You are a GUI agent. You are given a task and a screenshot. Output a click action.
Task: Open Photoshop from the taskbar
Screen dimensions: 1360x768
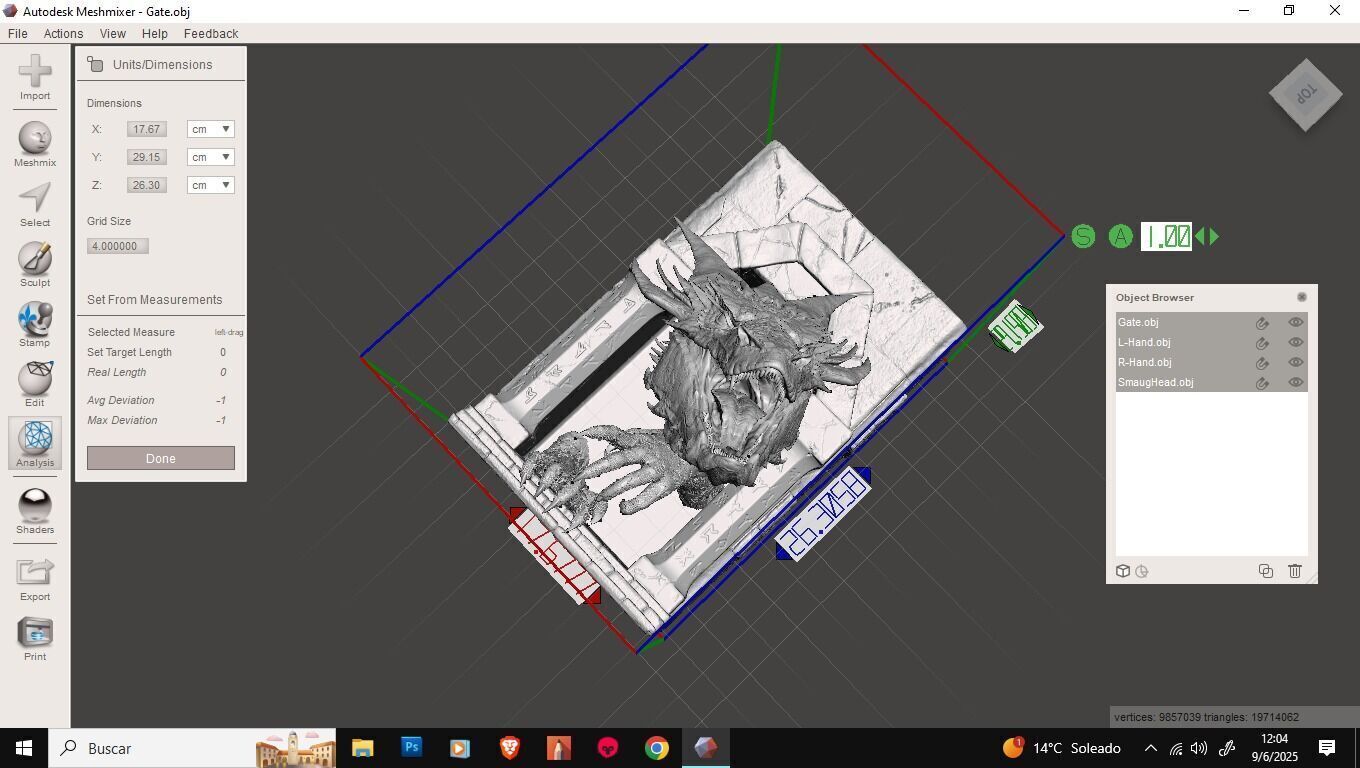tap(411, 748)
